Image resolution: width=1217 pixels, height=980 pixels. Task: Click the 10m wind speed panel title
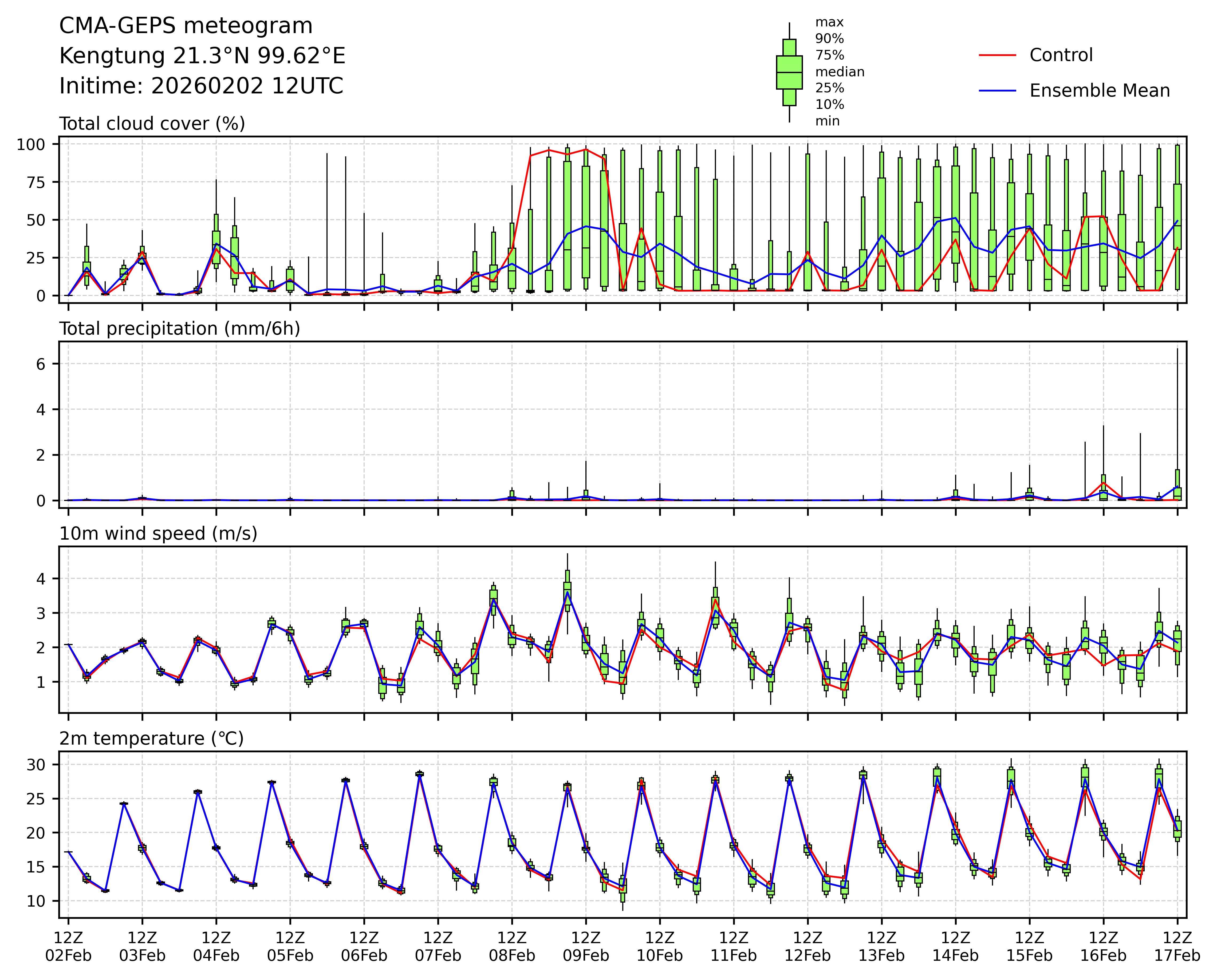tap(158, 534)
